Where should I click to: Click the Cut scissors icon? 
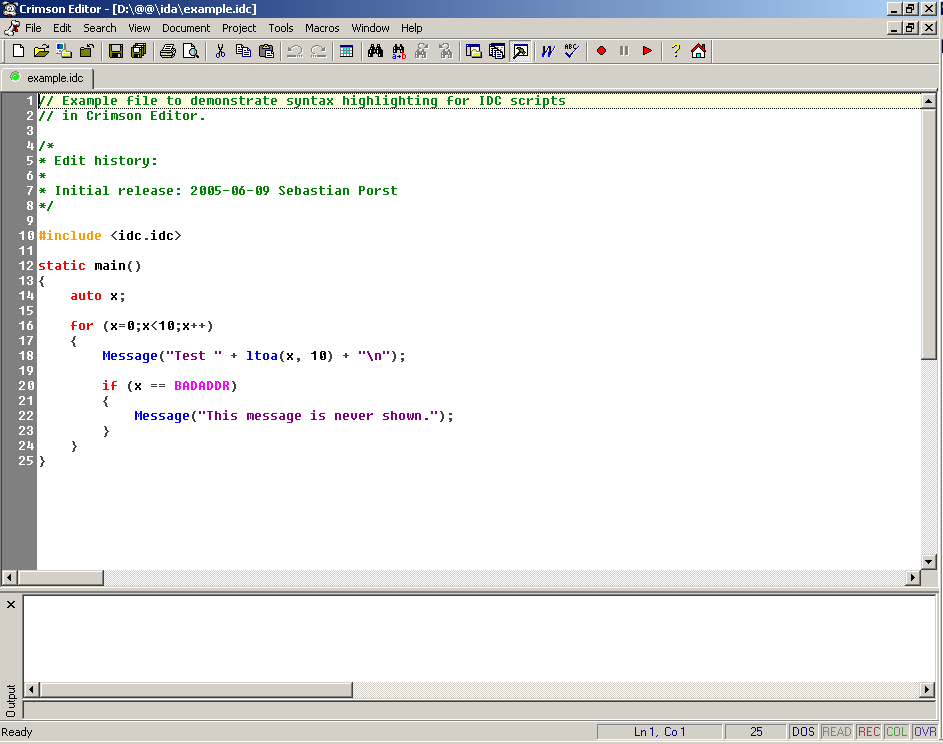click(220, 51)
